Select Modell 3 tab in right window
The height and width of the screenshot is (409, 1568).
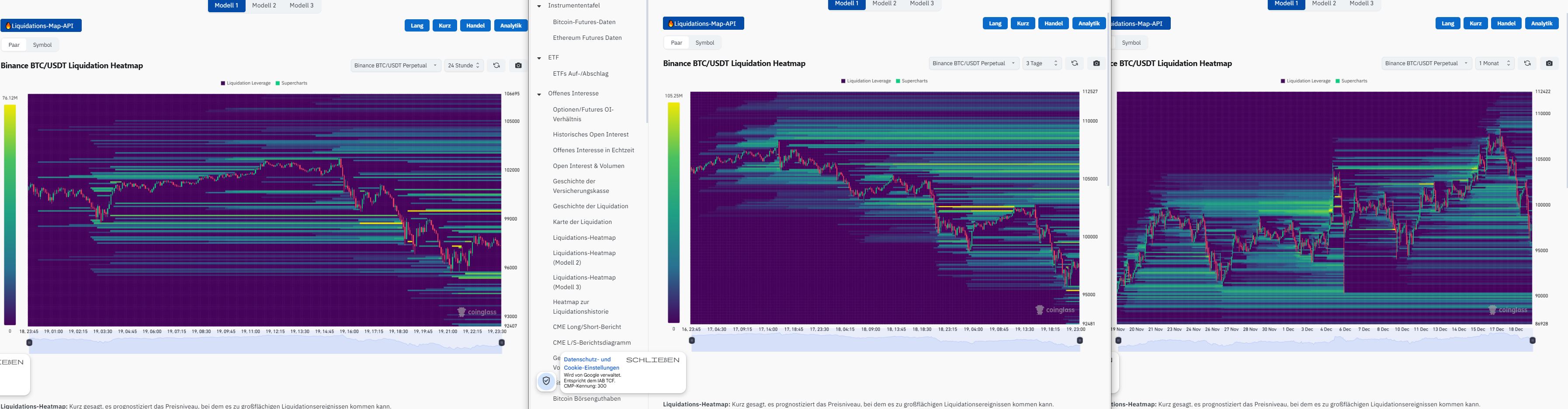coord(1362,3)
